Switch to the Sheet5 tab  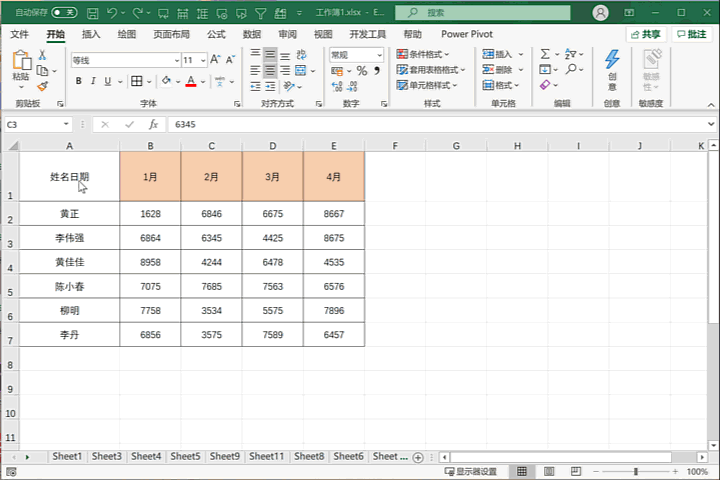point(186,457)
